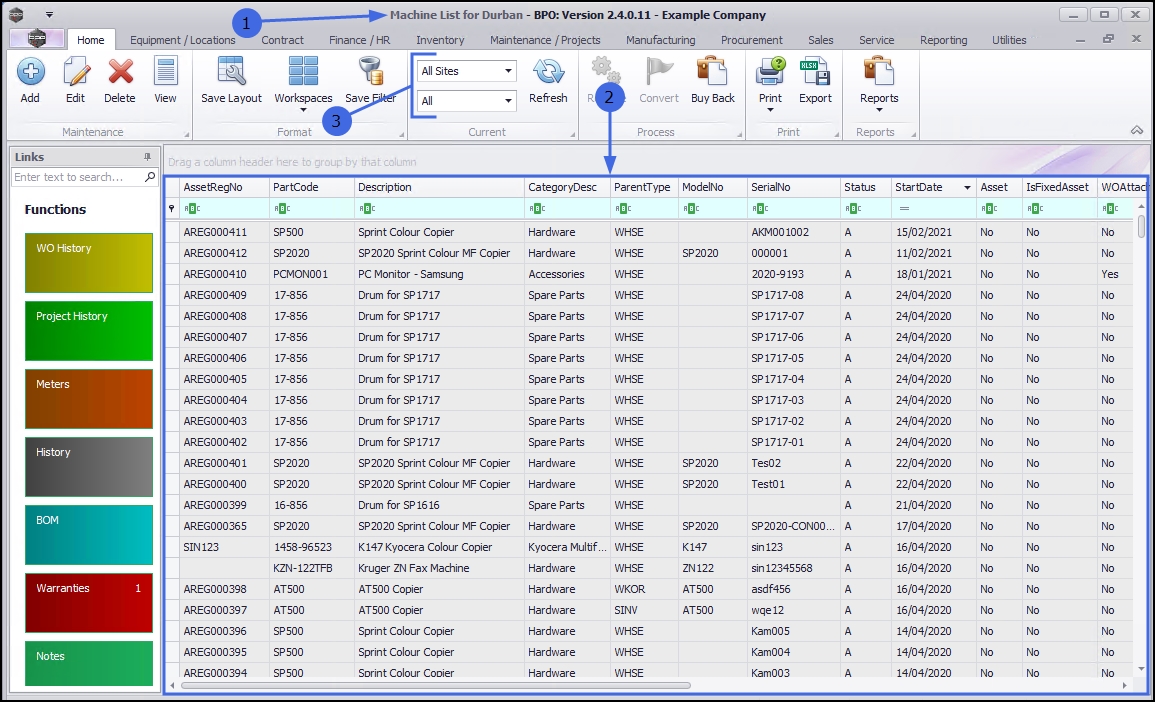The height and width of the screenshot is (702, 1155).
Task: Click the Edit pencil icon
Action: click(75, 72)
